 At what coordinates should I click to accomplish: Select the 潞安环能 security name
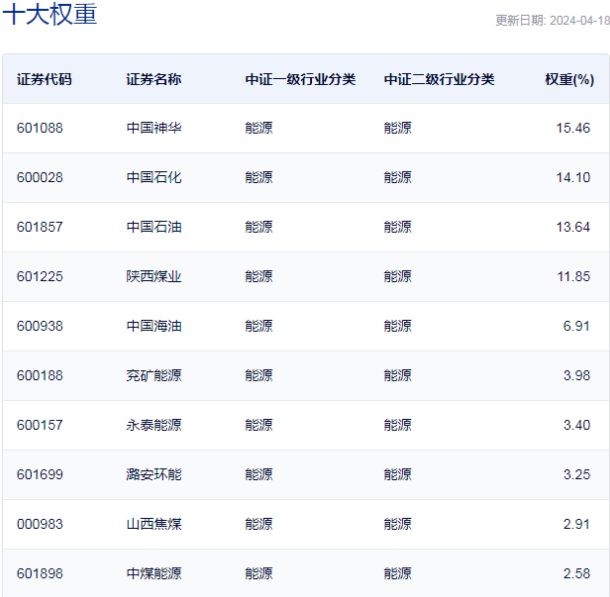tap(154, 474)
